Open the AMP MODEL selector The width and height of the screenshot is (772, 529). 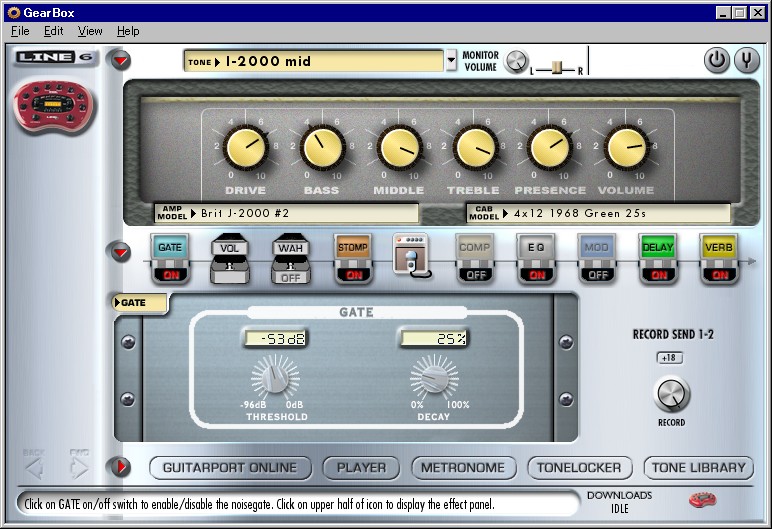[287, 213]
